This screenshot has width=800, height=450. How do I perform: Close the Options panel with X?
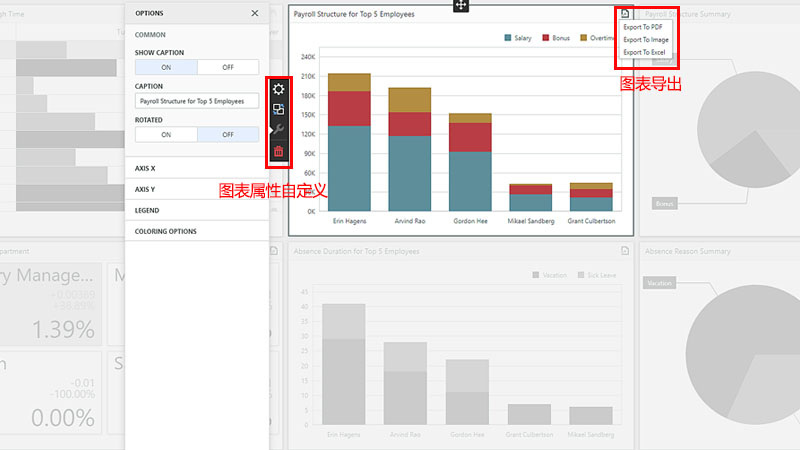[254, 13]
